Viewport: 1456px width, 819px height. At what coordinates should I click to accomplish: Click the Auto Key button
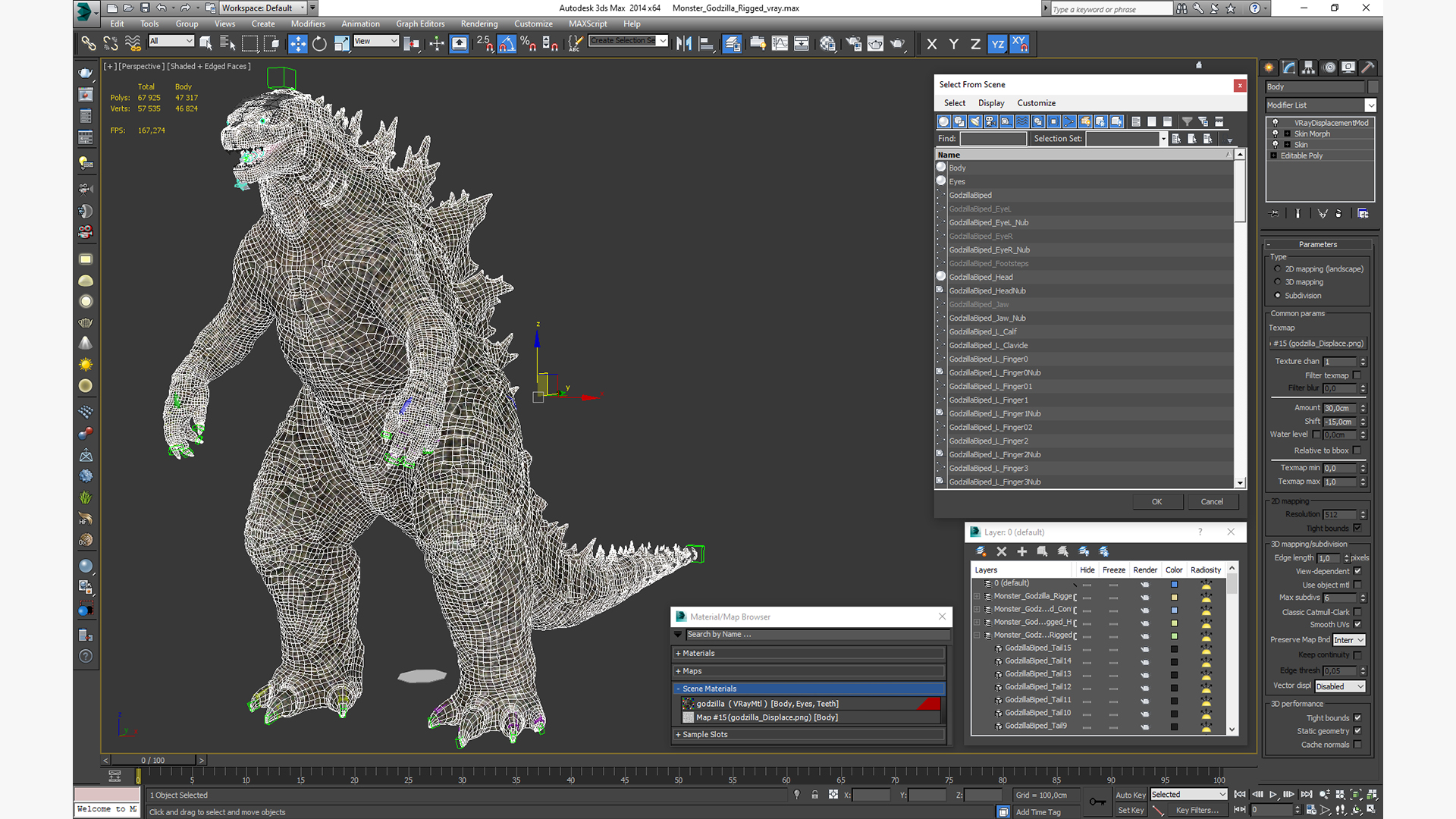pyautogui.click(x=1130, y=795)
